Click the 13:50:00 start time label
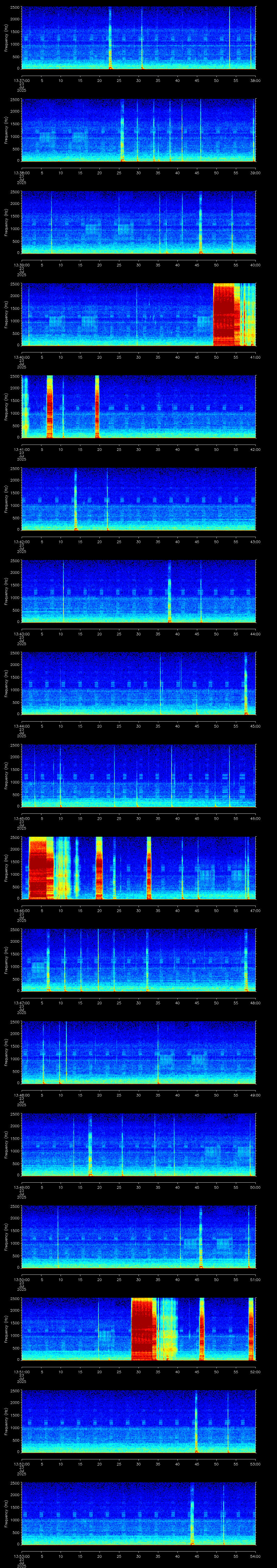This screenshot has height=1568, width=277. 21,1279
